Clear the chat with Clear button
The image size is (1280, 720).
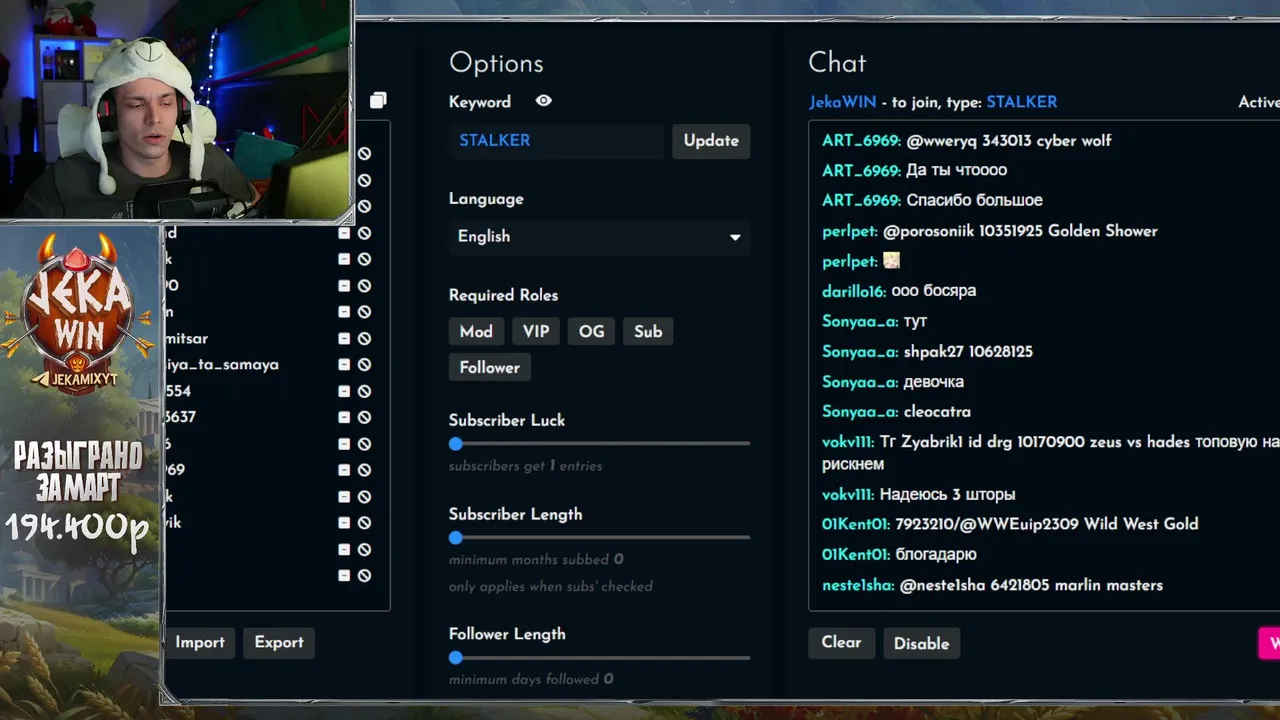click(841, 643)
